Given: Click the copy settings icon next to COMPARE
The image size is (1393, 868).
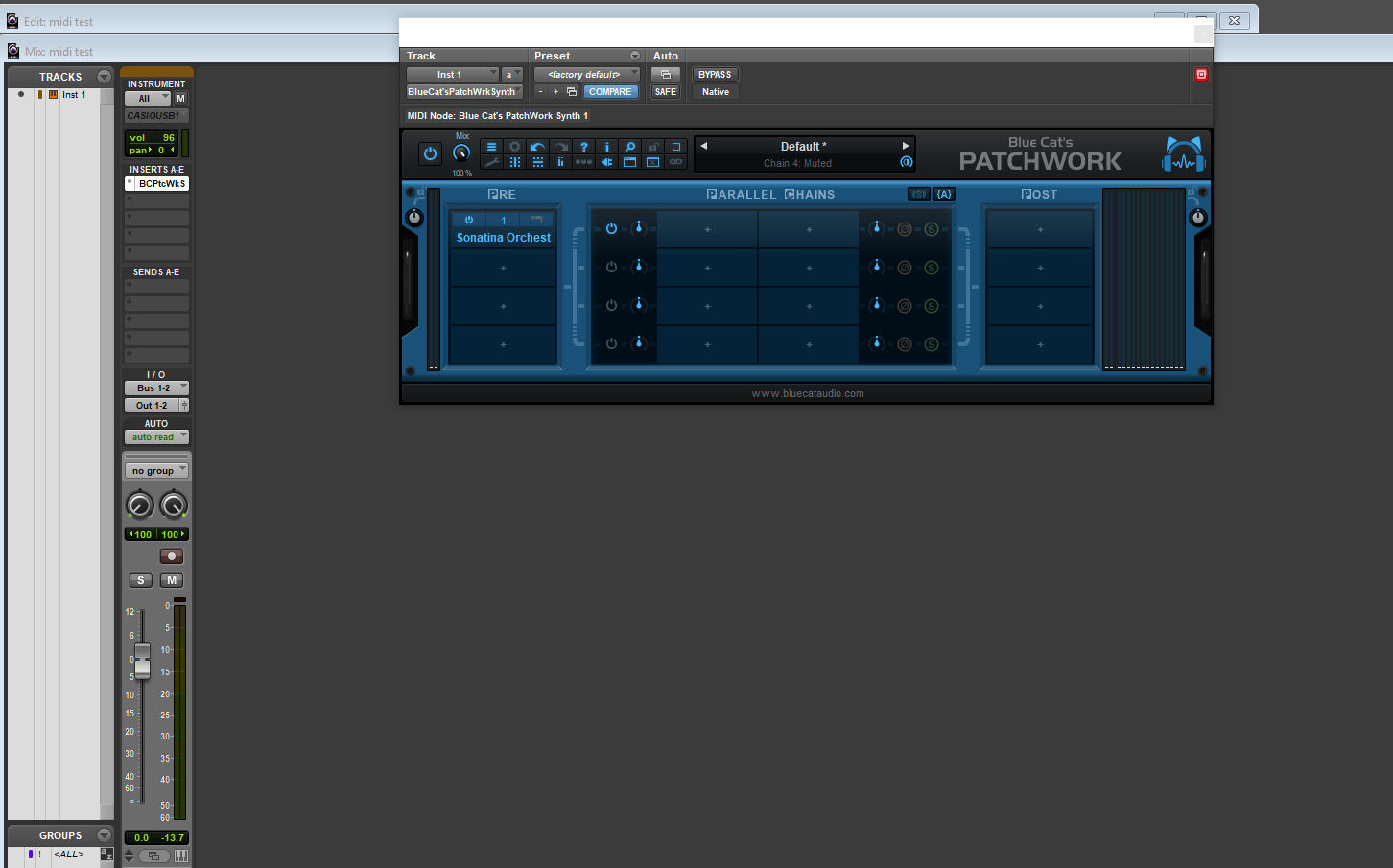Looking at the screenshot, I should [x=572, y=92].
